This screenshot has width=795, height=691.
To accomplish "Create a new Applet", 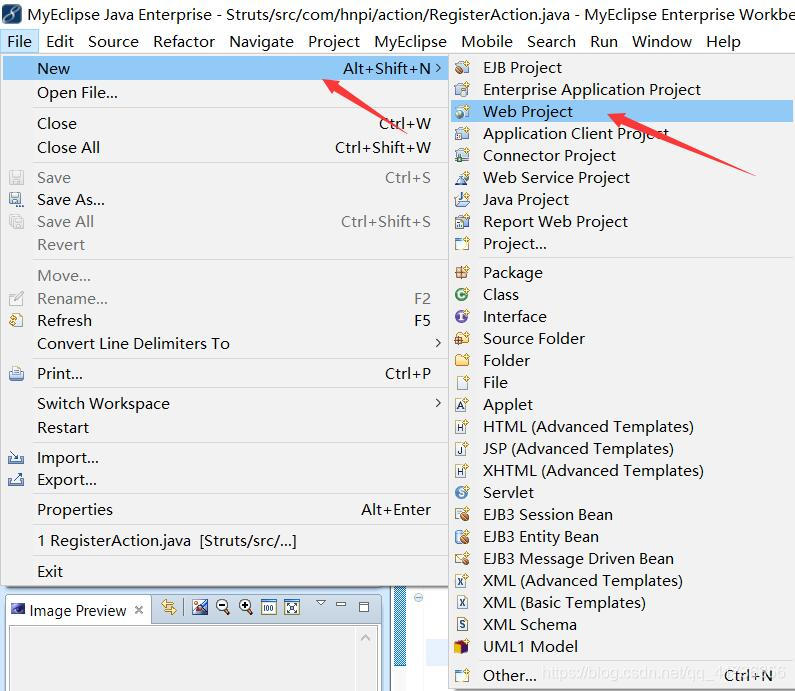I will pos(621,405).
